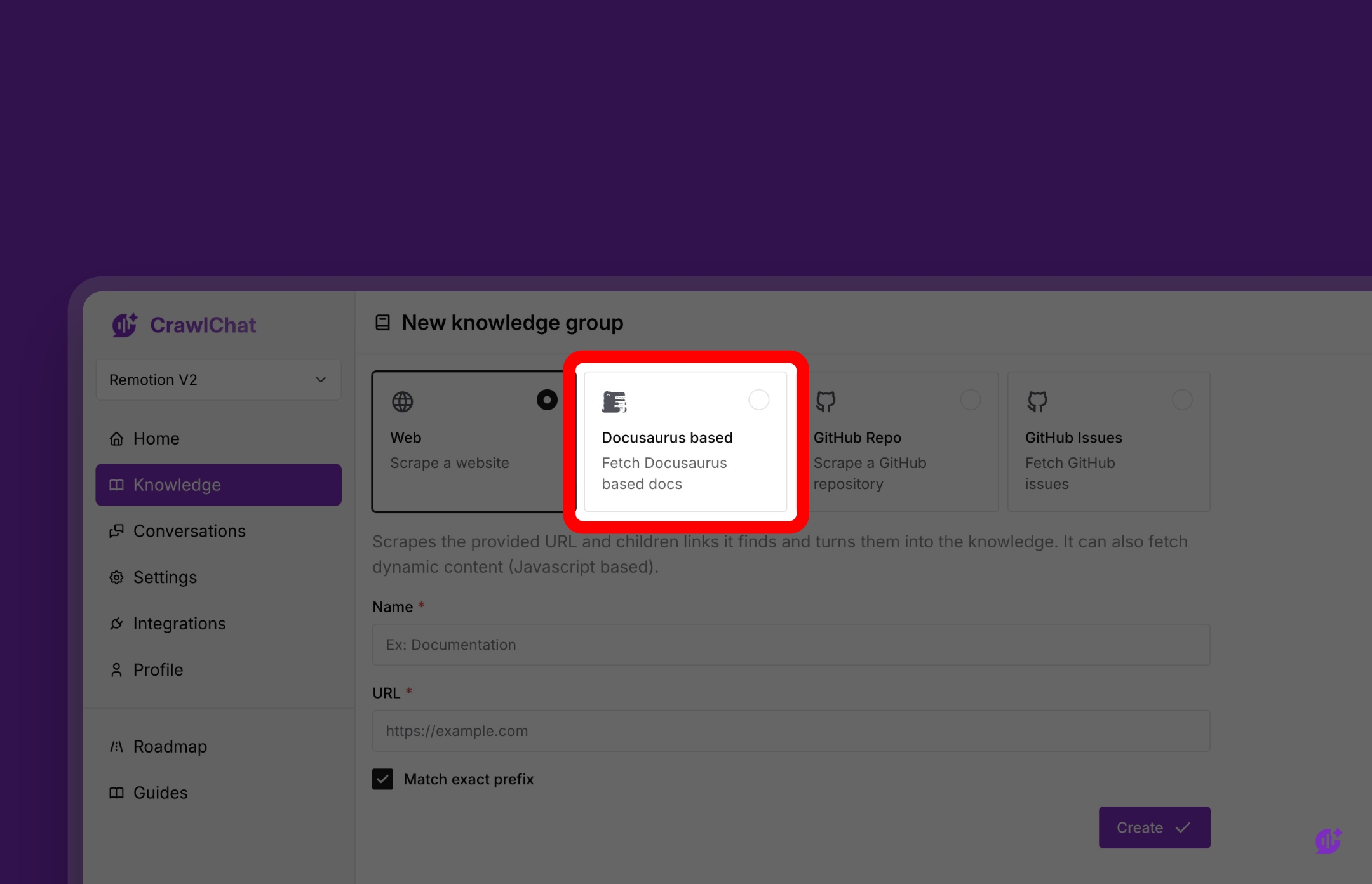
Task: Click the globe icon on Web card
Action: [402, 402]
